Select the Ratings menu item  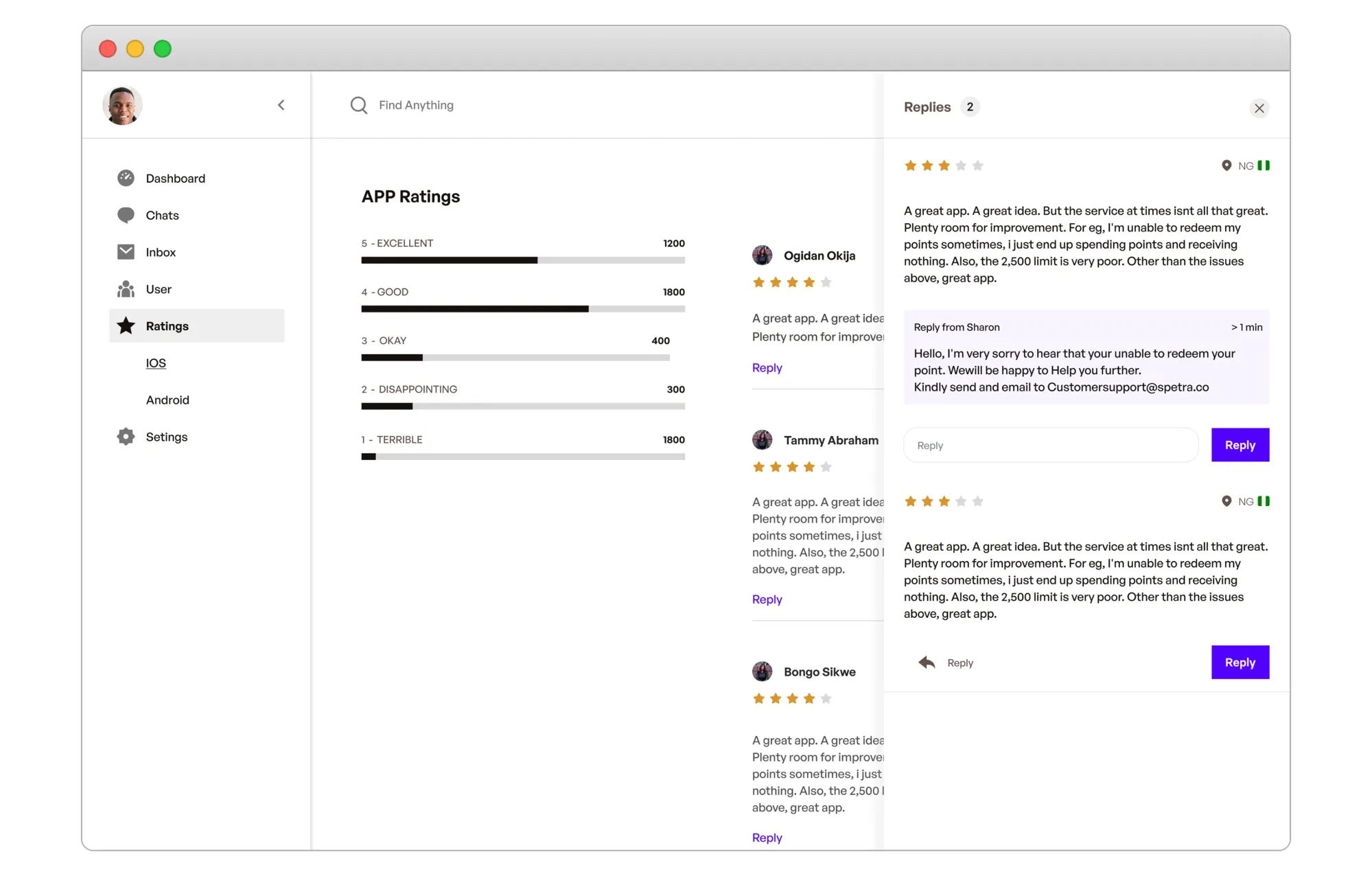click(x=196, y=325)
